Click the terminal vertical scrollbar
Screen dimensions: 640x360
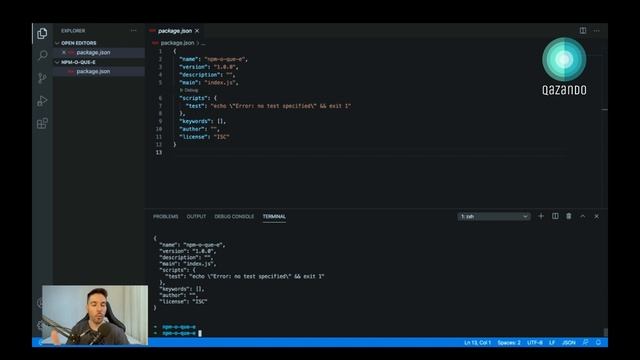click(x=605, y=332)
